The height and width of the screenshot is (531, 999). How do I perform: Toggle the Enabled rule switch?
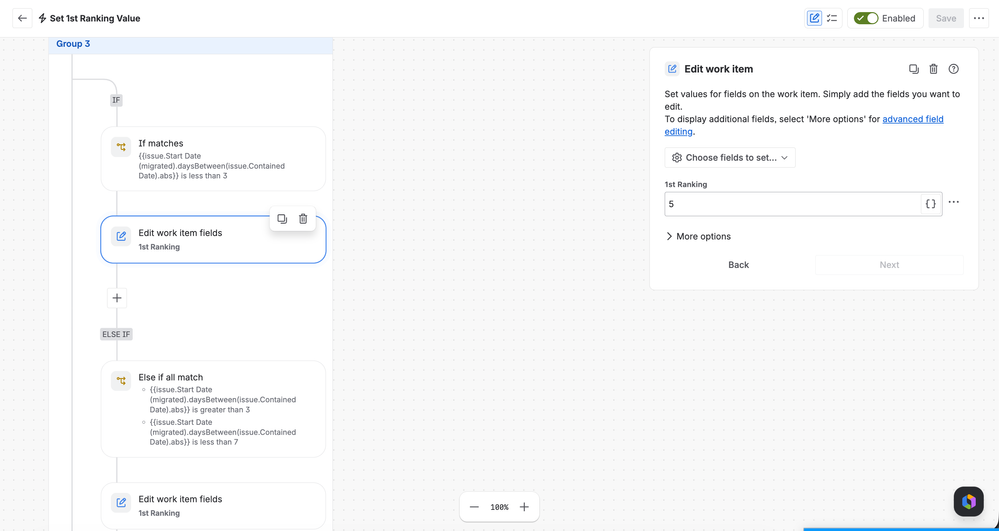(x=866, y=18)
